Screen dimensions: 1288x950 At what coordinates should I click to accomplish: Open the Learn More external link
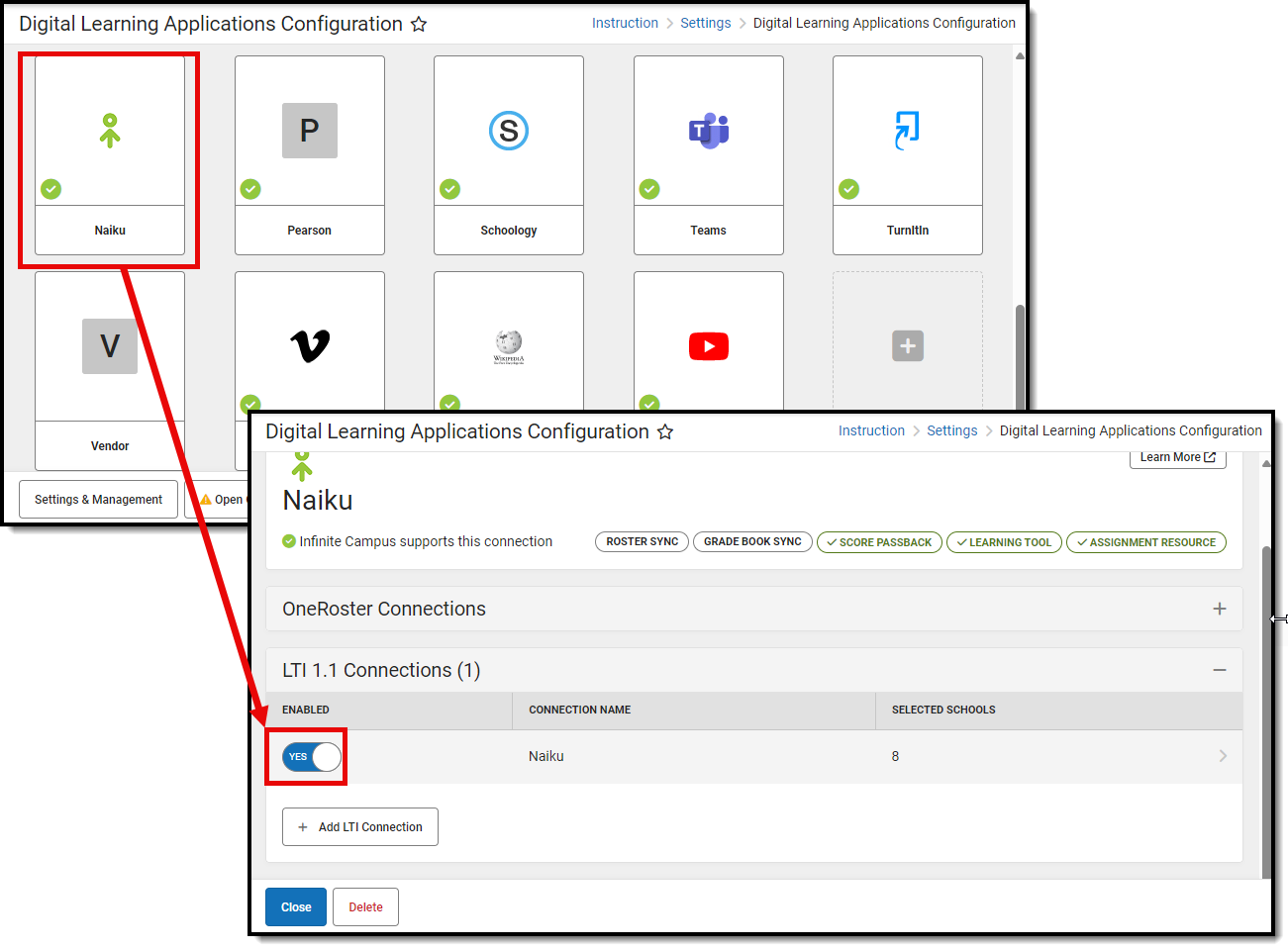tap(1178, 458)
